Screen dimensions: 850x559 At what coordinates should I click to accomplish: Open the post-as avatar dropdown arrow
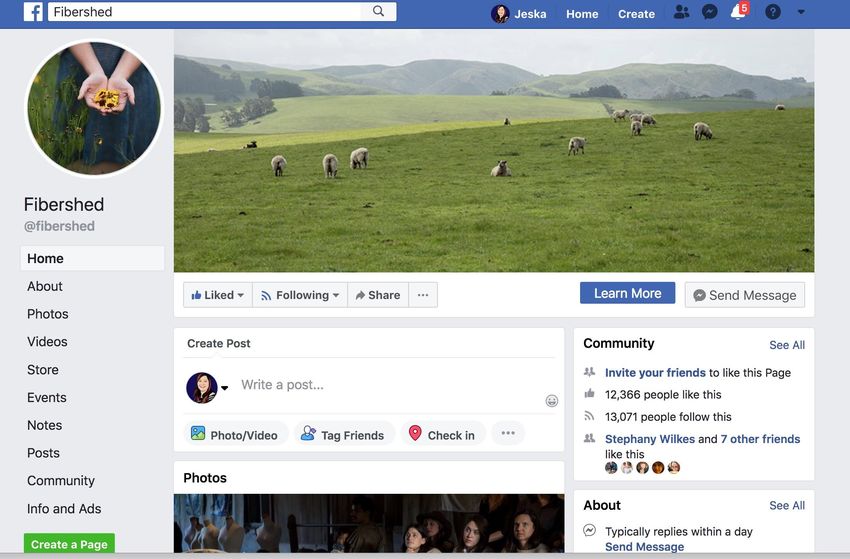pyautogui.click(x=224, y=388)
